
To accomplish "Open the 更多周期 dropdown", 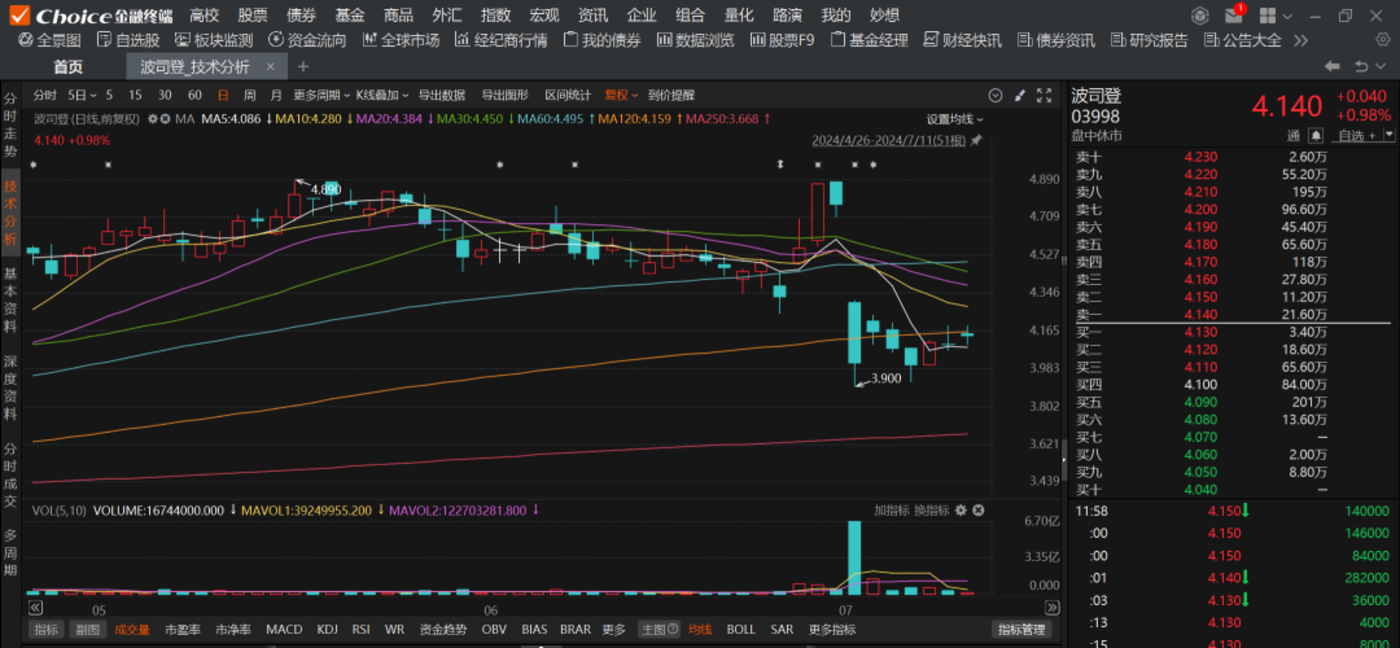I will pyautogui.click(x=321, y=95).
